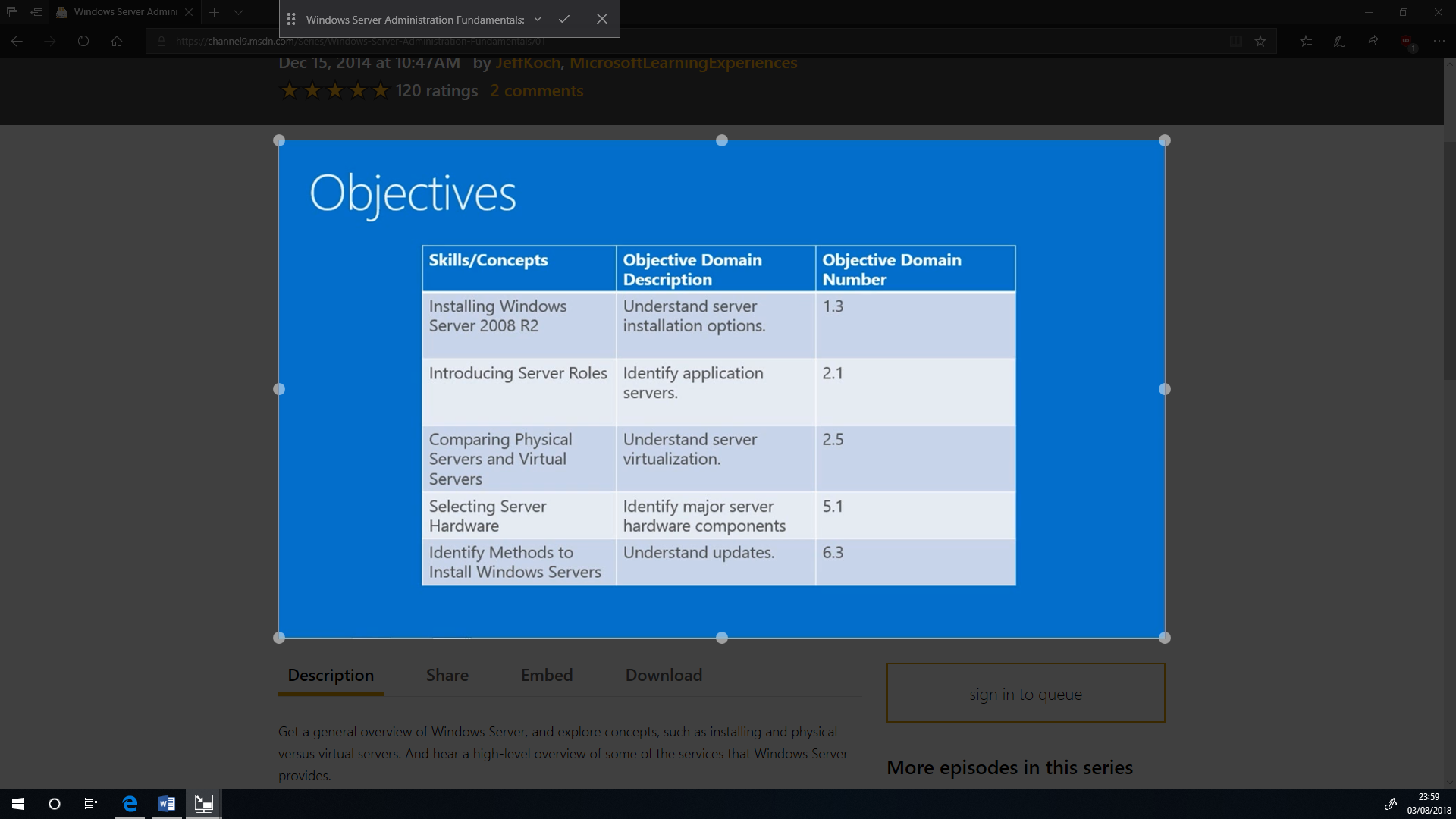This screenshot has width=1456, height=819.
Task: Add page to favorites star
Action: [1260, 42]
